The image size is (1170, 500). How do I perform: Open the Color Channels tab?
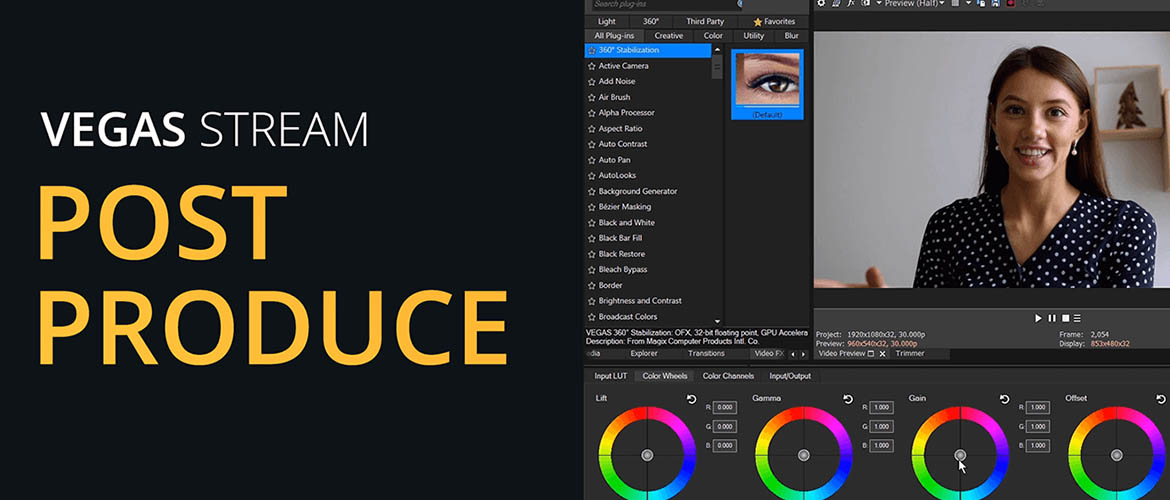point(728,376)
